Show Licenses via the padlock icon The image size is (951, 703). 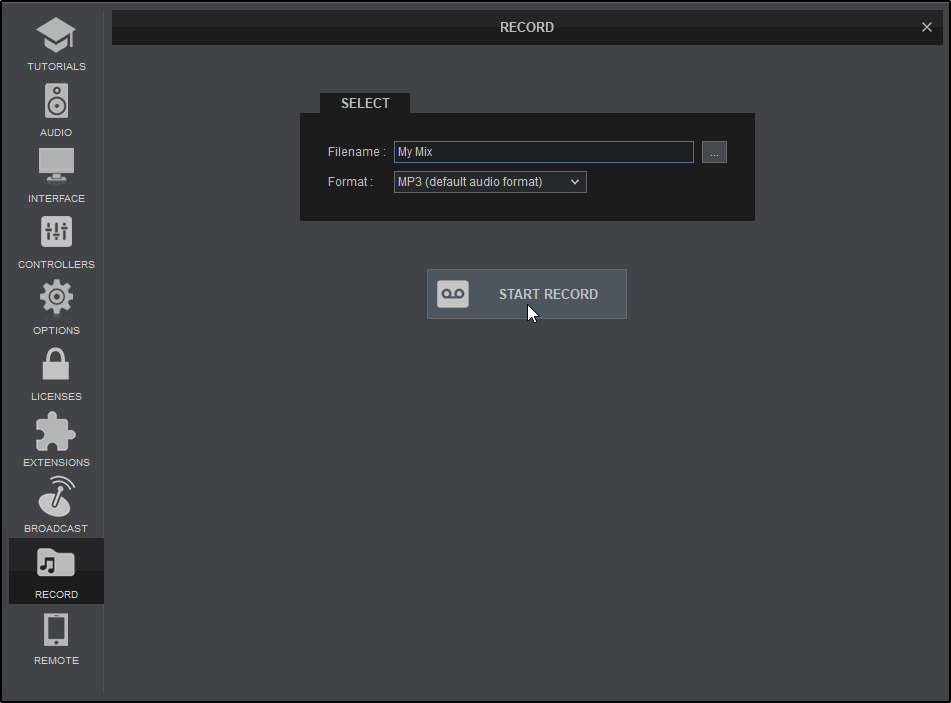click(56, 364)
